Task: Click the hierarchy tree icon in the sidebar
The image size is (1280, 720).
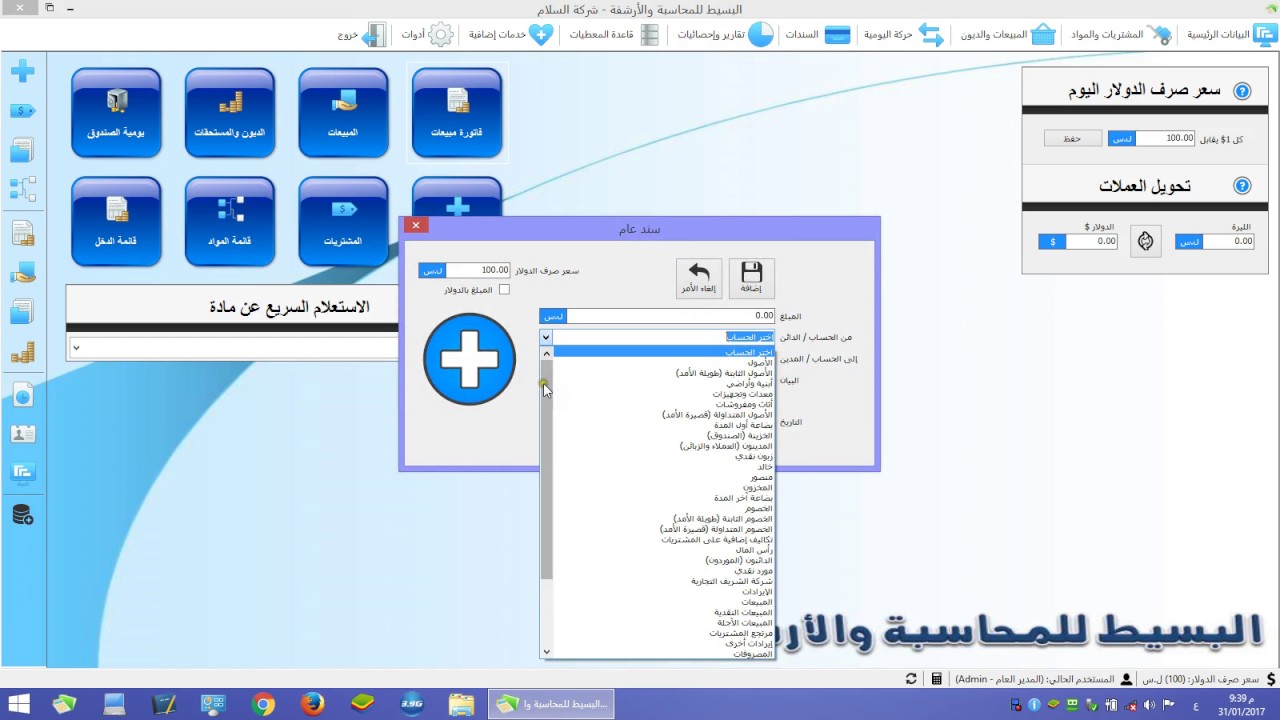Action: (x=22, y=189)
